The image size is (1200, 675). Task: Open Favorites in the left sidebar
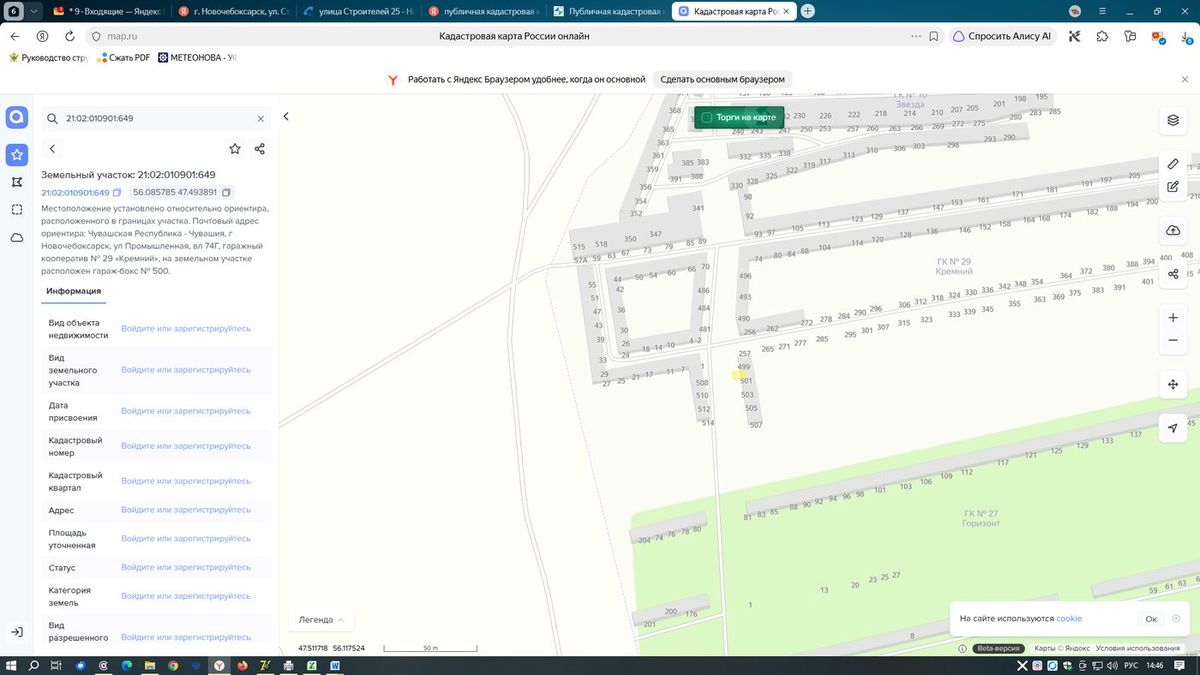(17, 154)
